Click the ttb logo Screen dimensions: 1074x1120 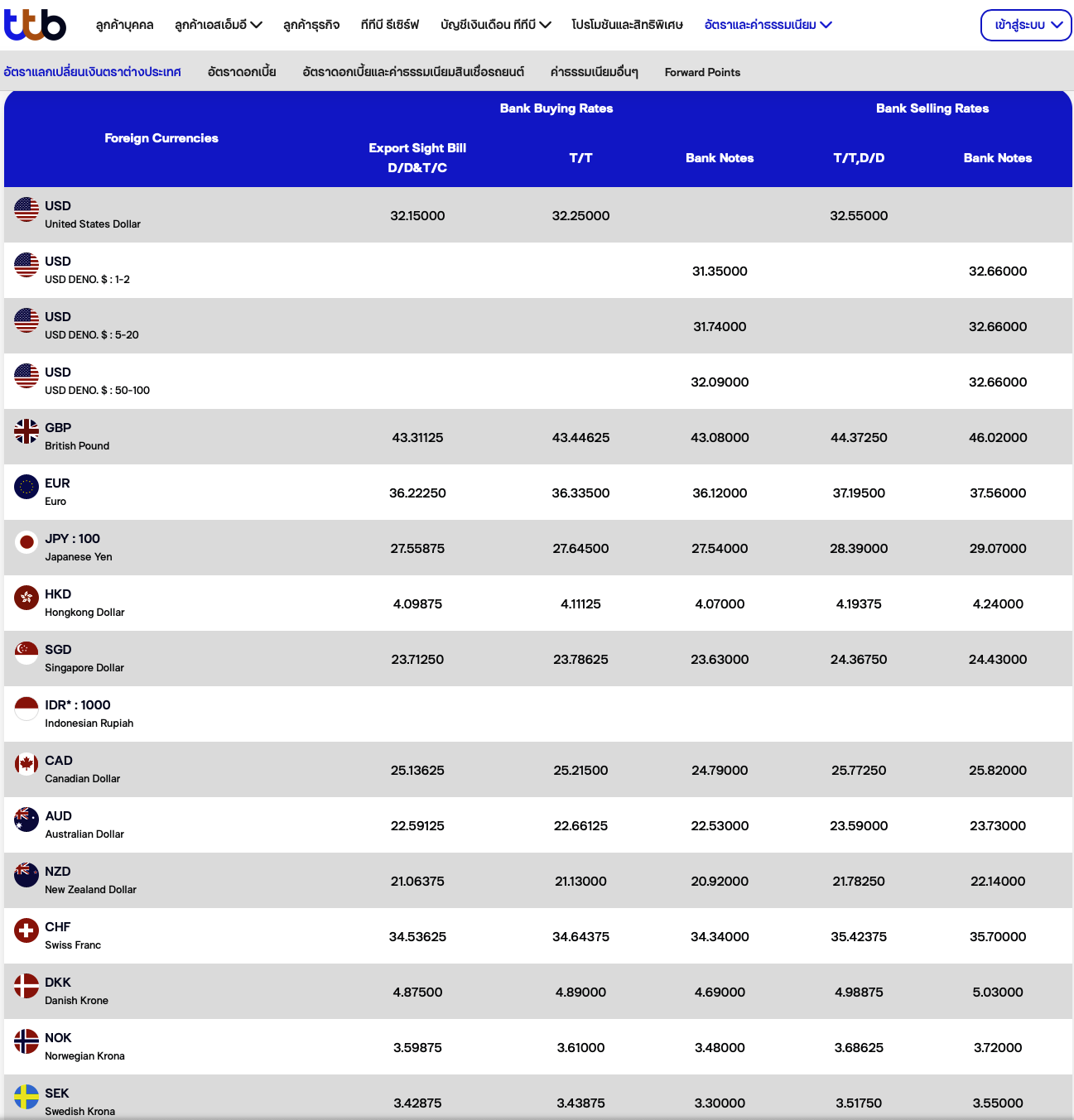point(35,25)
